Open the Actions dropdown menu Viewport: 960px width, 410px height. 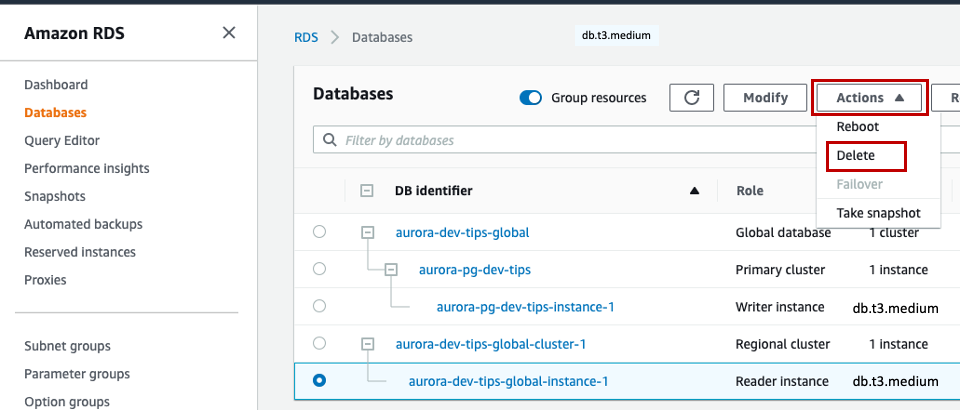(870, 98)
